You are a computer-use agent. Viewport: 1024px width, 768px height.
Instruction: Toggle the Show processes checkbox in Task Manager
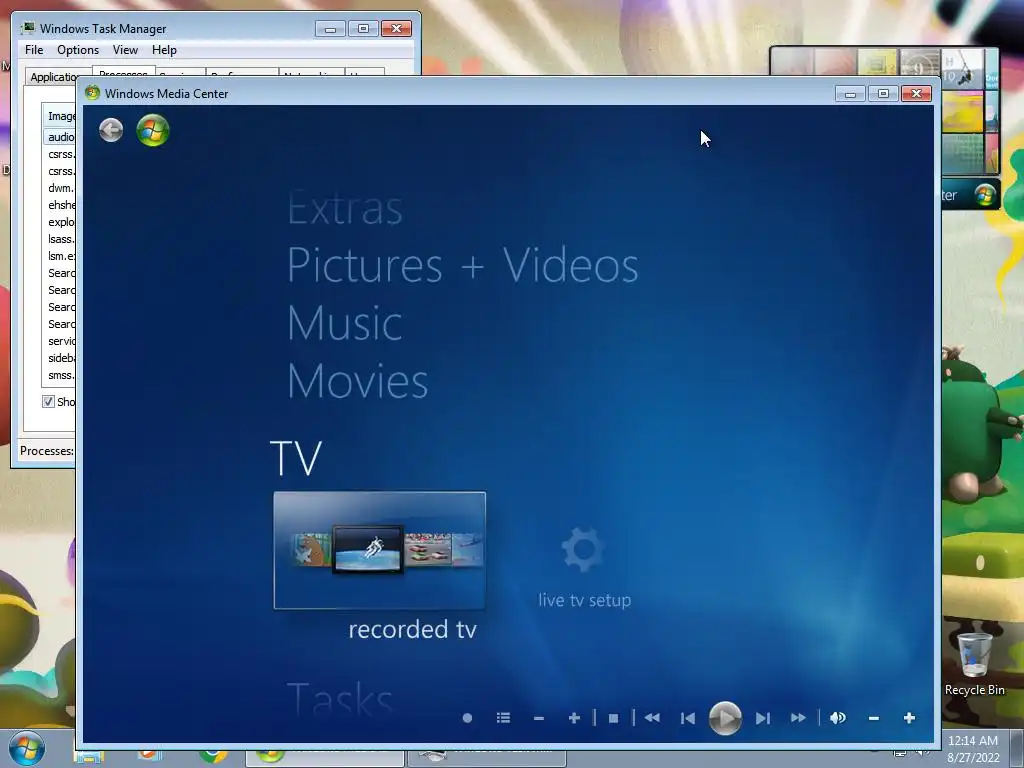[48, 402]
